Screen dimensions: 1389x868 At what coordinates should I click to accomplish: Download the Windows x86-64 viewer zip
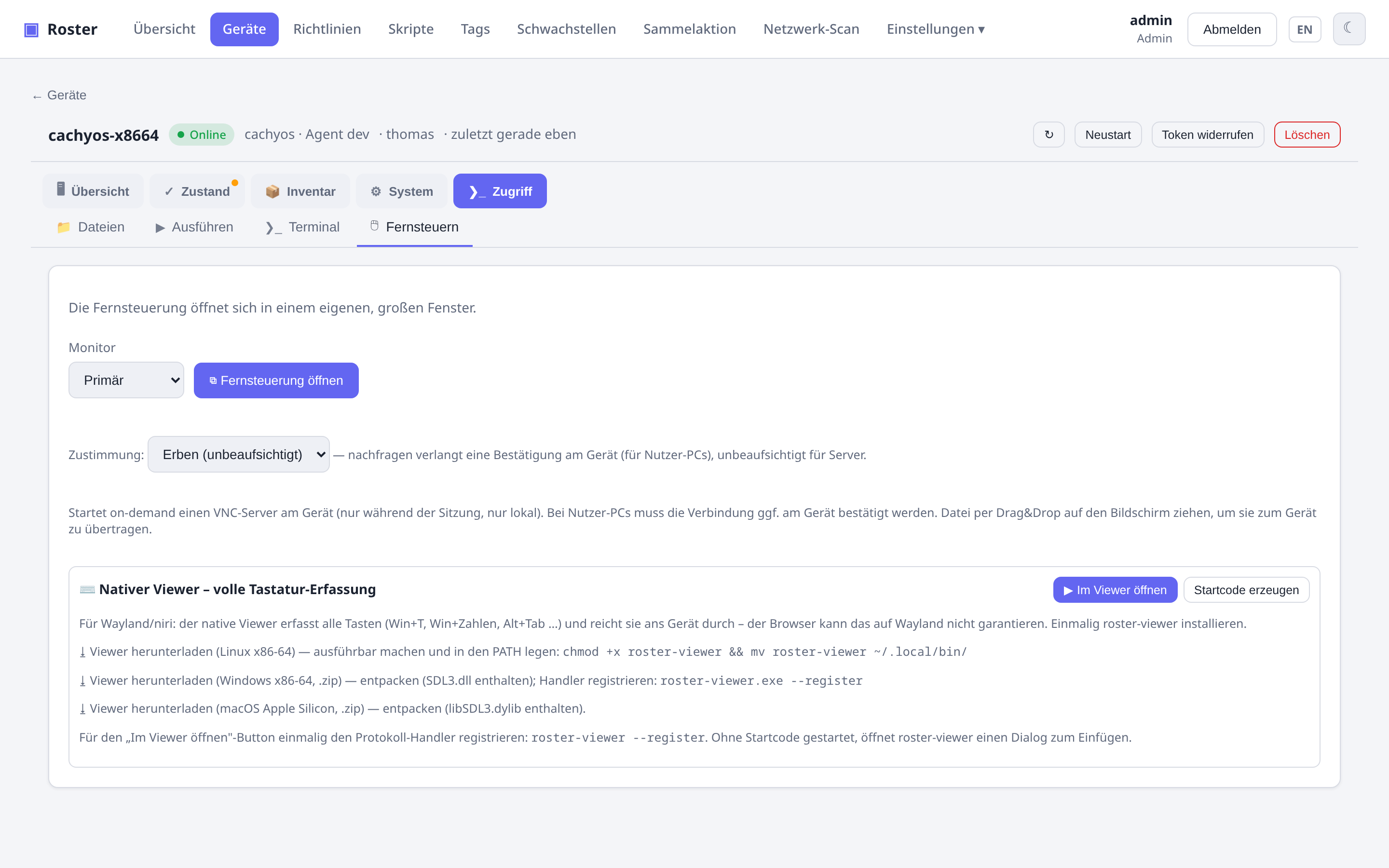tap(211, 680)
